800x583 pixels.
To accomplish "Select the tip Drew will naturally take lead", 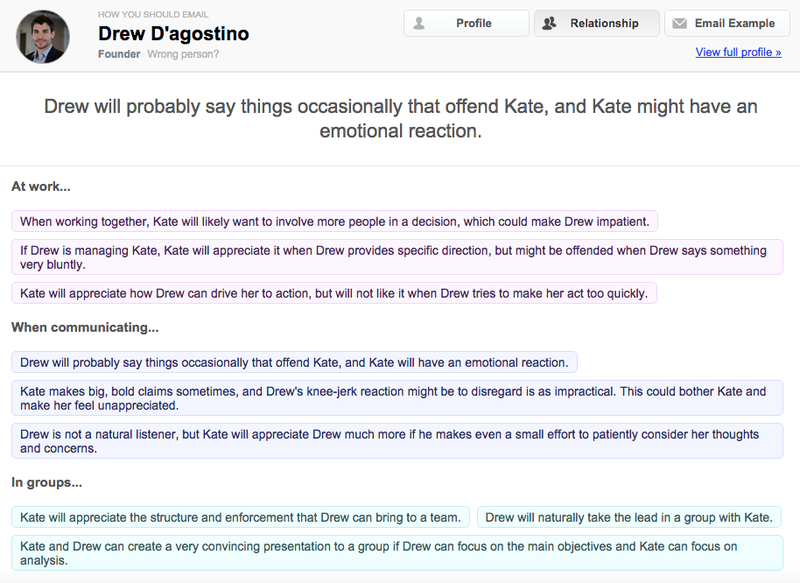I will click(629, 517).
